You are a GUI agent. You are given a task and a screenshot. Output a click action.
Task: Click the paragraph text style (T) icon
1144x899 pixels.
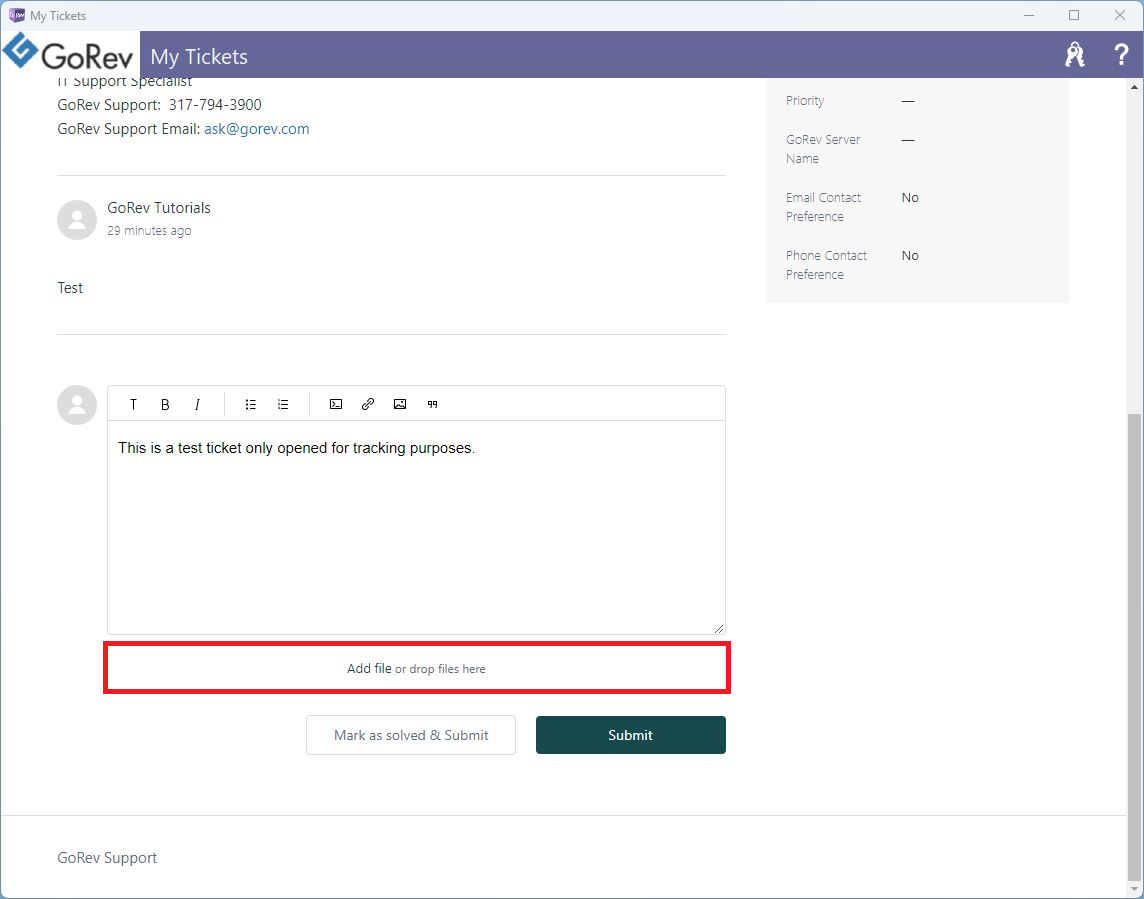[133, 404]
